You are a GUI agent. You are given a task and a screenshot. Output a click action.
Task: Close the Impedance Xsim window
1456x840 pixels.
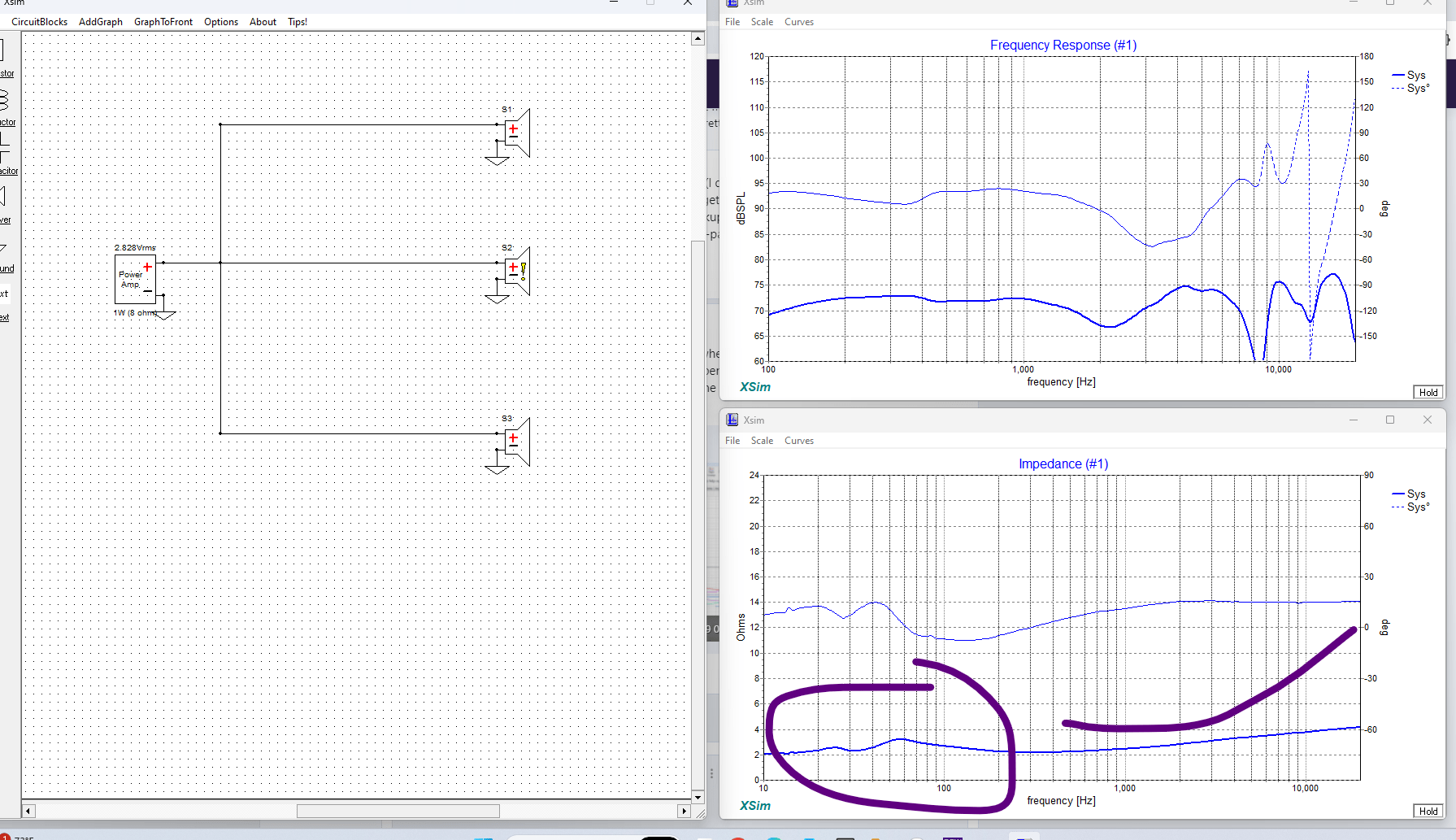pyautogui.click(x=1428, y=420)
